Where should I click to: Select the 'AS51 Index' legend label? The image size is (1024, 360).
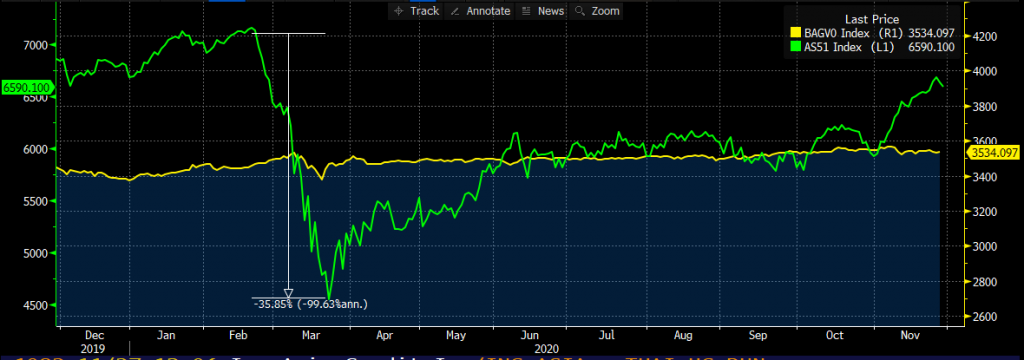coord(832,46)
